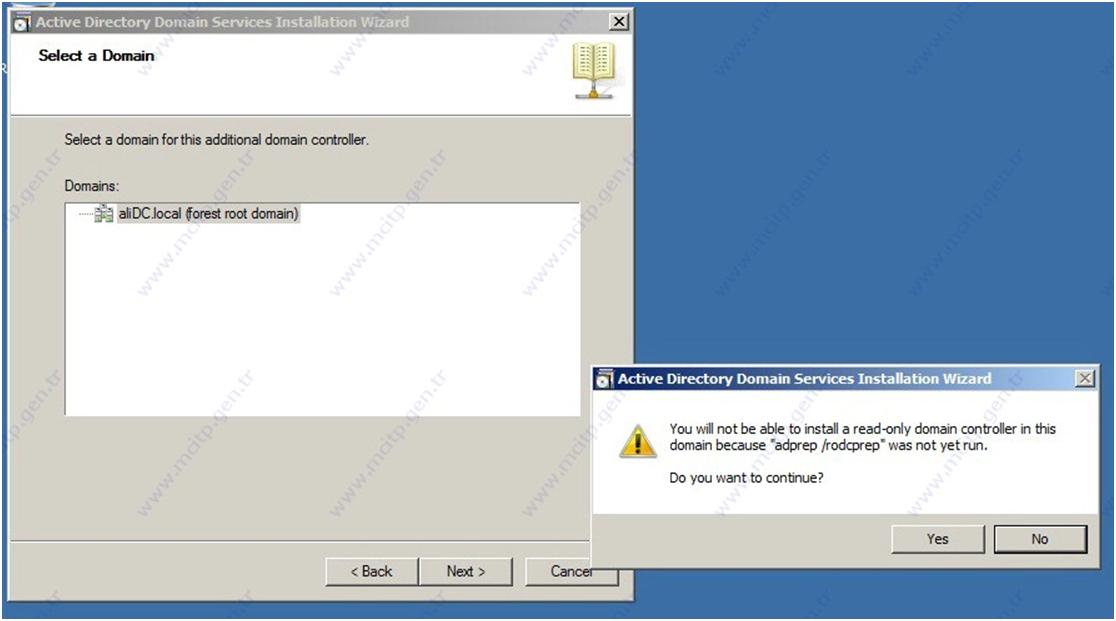The height and width of the screenshot is (621, 1116).
Task: Click the Select a Domain heading
Action: coord(96,55)
